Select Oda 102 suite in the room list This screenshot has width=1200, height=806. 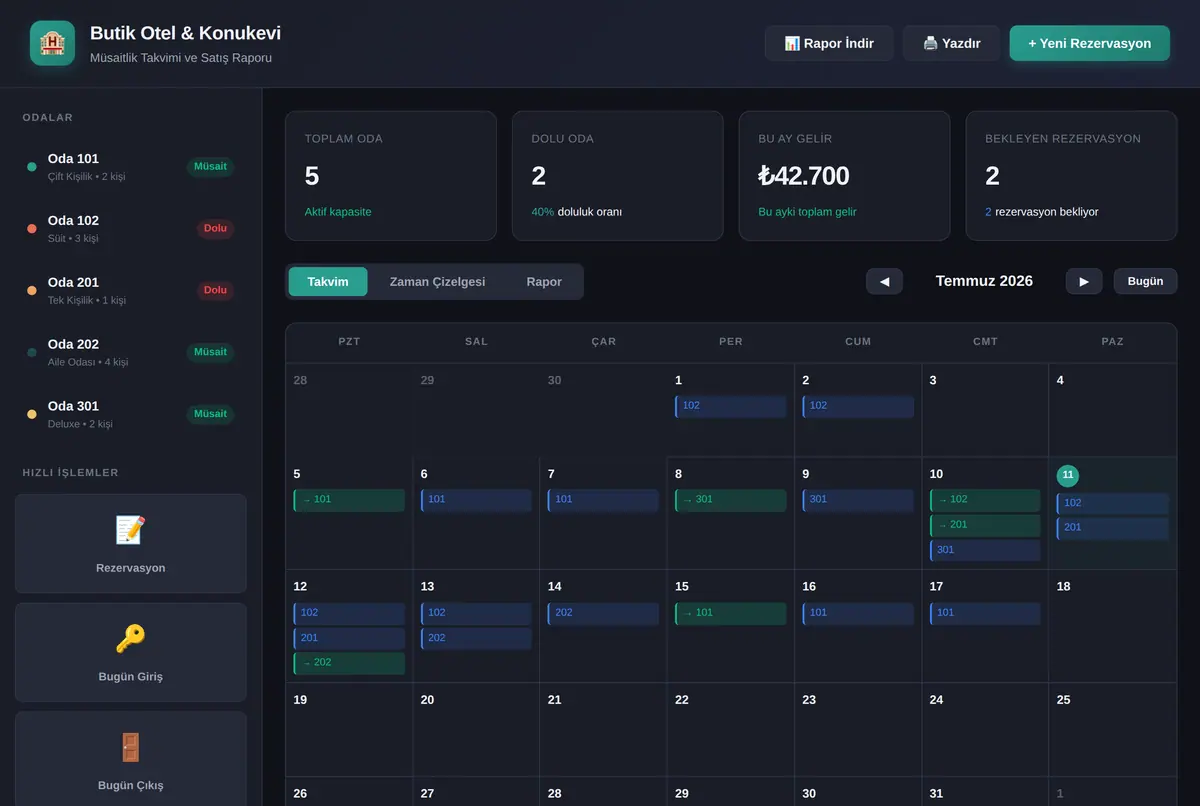tap(131, 228)
